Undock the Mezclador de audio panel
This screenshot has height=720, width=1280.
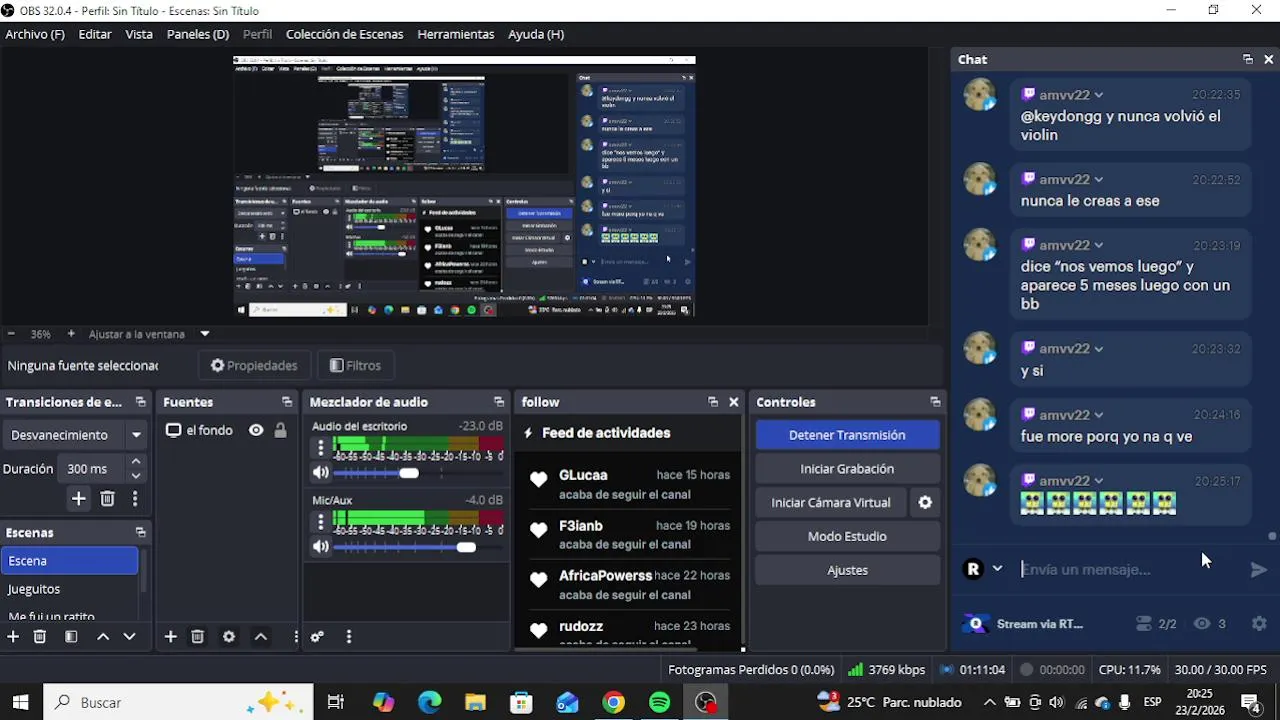[x=499, y=402]
